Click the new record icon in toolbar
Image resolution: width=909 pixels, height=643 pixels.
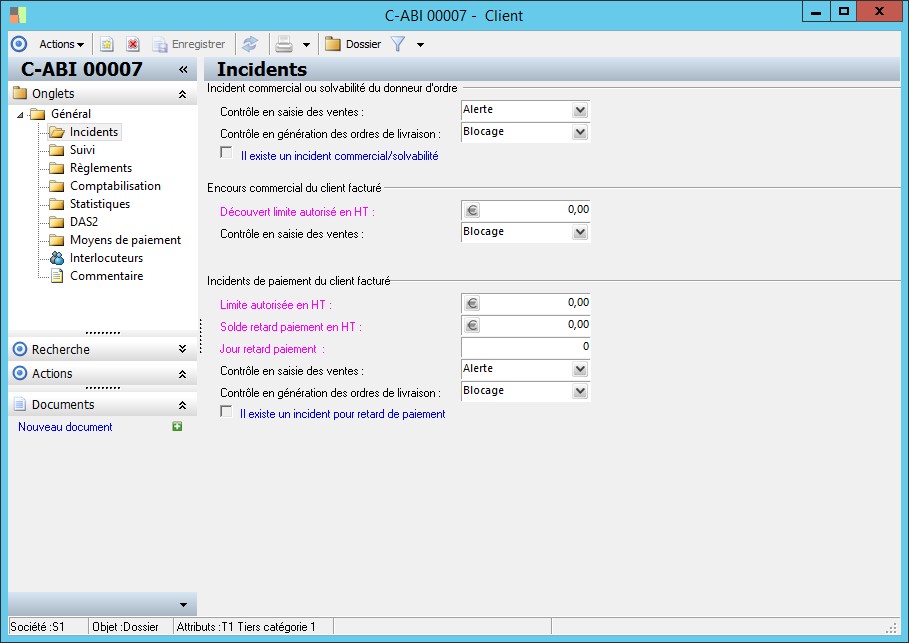point(107,44)
